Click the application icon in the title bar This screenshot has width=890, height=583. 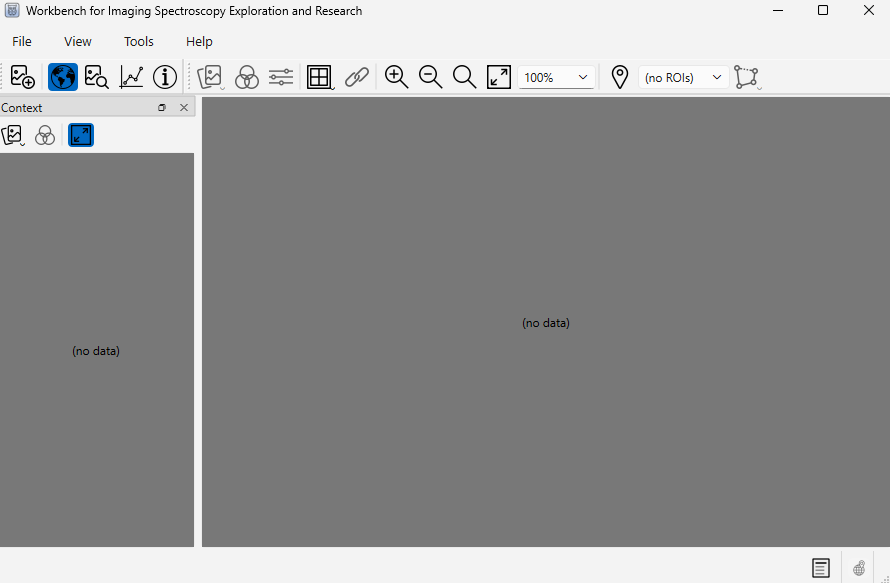coord(12,10)
